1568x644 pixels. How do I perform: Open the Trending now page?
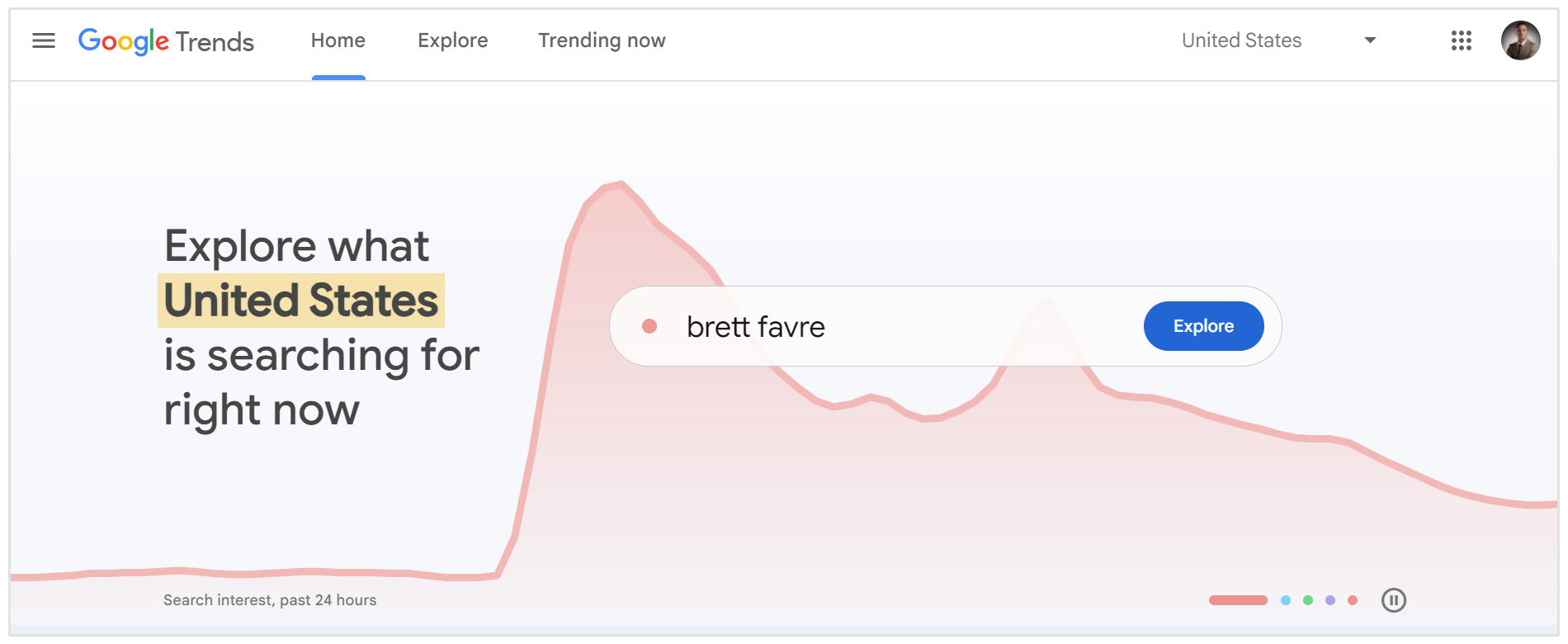(x=602, y=40)
